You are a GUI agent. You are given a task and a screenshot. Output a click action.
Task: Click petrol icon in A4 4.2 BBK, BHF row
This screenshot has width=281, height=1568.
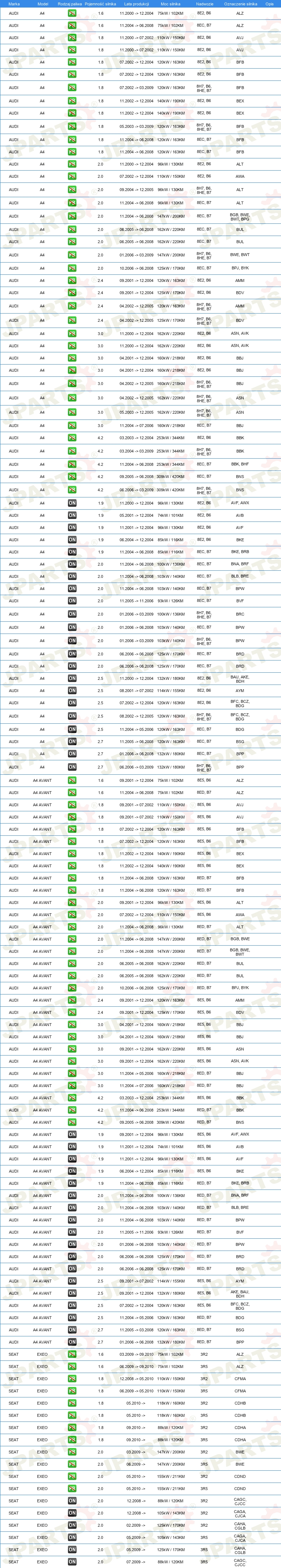coord(72,464)
